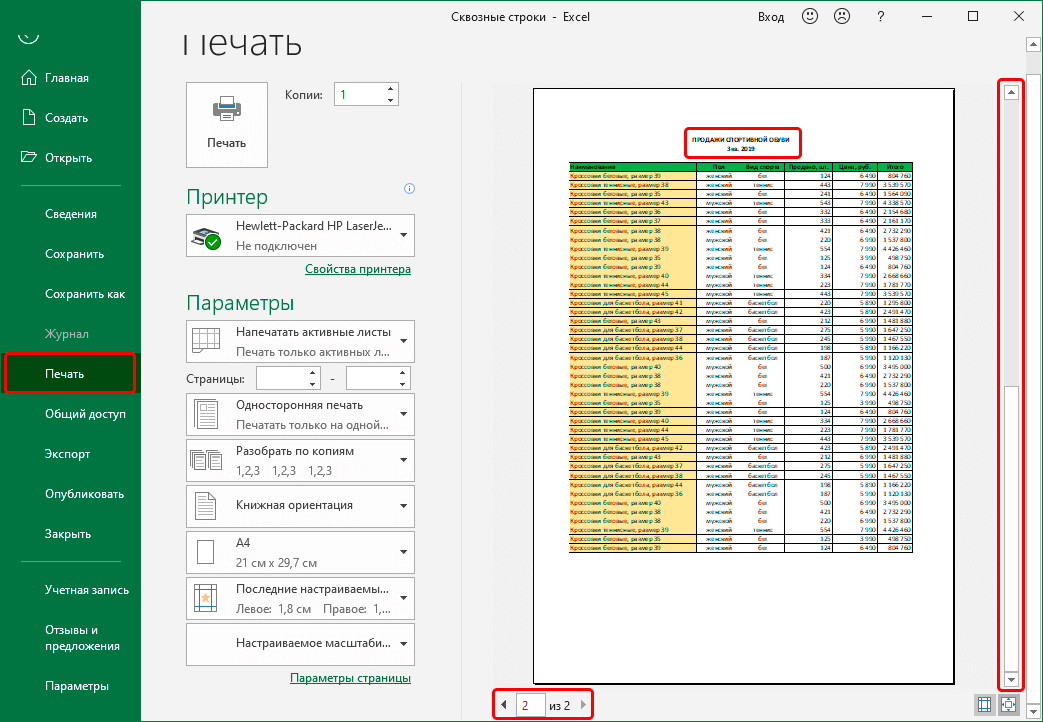Choose Закрыть in the sidebar
The image size is (1043, 722).
click(68, 534)
